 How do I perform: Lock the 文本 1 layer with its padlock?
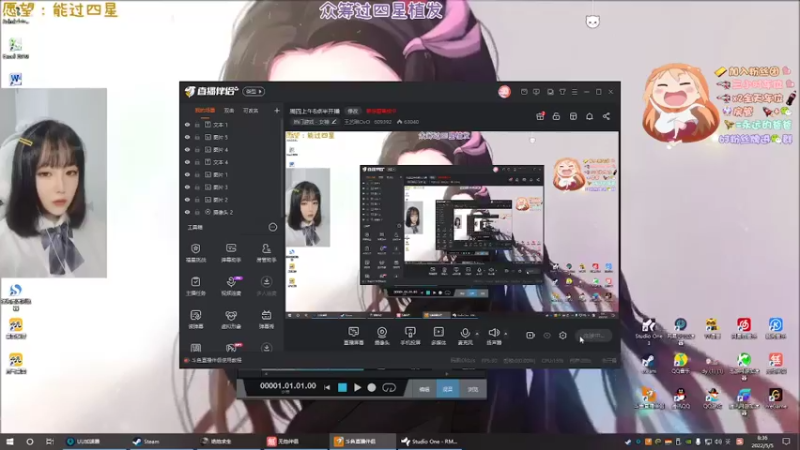pyautogui.click(x=197, y=124)
